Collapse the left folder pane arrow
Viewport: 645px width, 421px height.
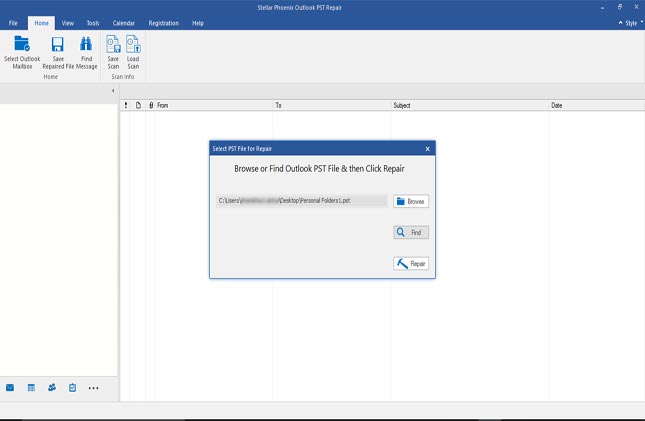[x=112, y=91]
